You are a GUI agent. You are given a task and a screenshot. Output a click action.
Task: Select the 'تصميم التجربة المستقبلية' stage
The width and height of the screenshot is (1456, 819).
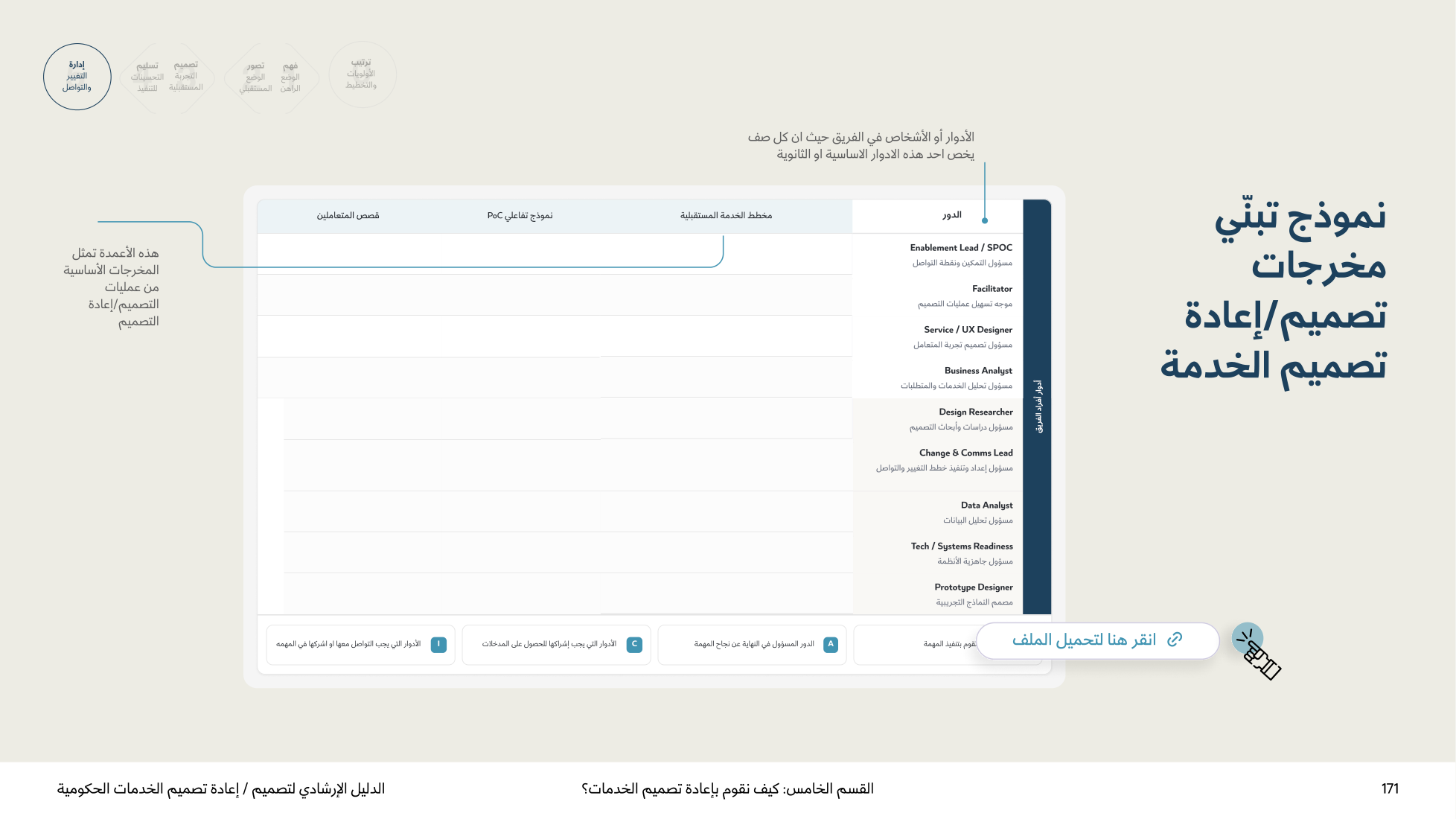(186, 77)
